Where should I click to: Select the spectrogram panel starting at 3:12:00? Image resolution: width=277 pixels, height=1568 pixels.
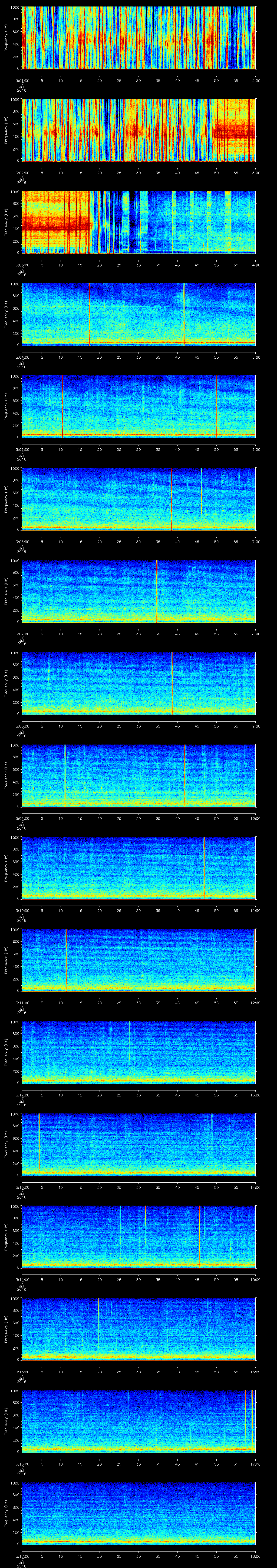(x=138, y=1052)
